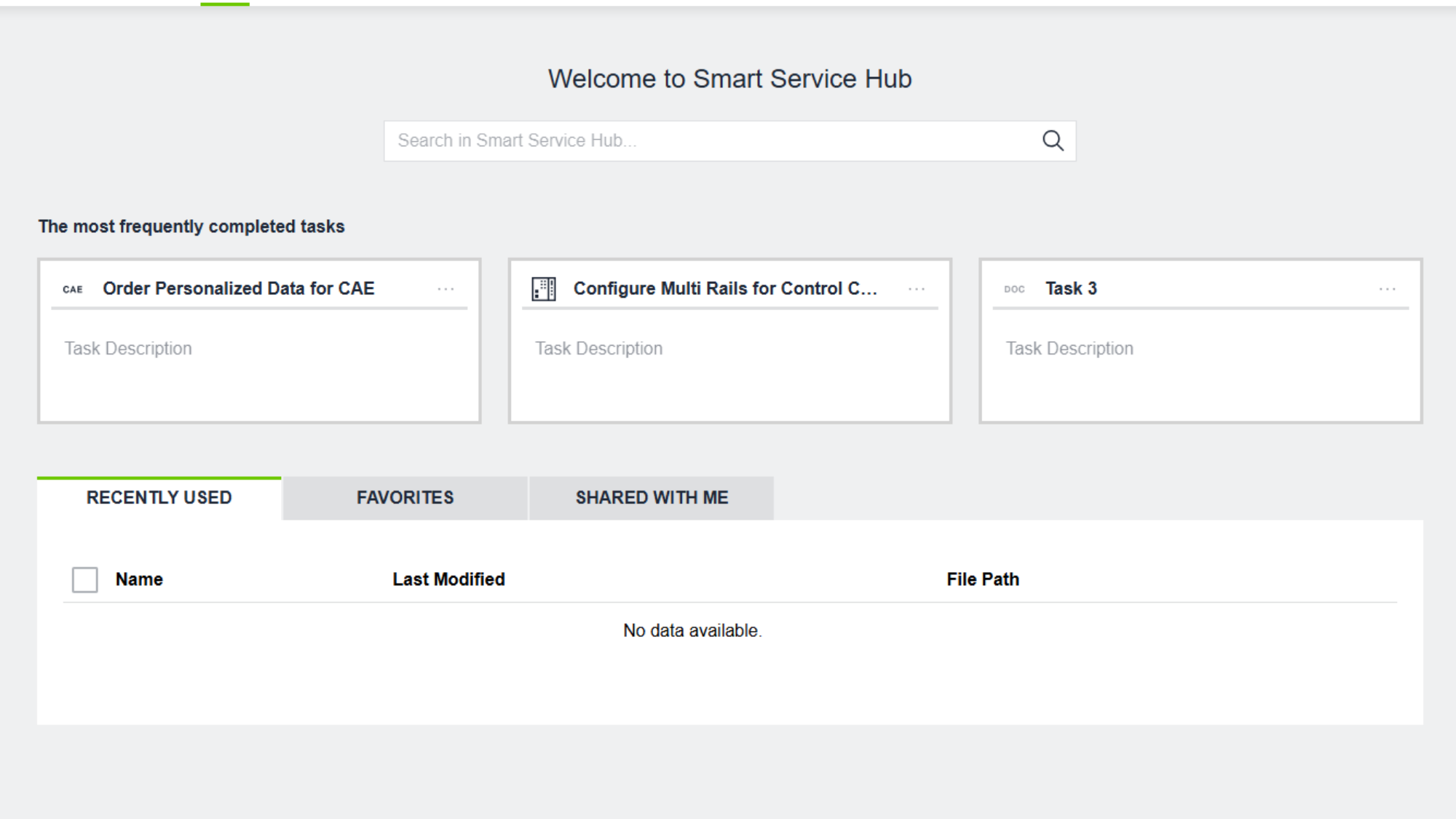
Task: Sort by the File Path column header
Action: [x=983, y=579]
